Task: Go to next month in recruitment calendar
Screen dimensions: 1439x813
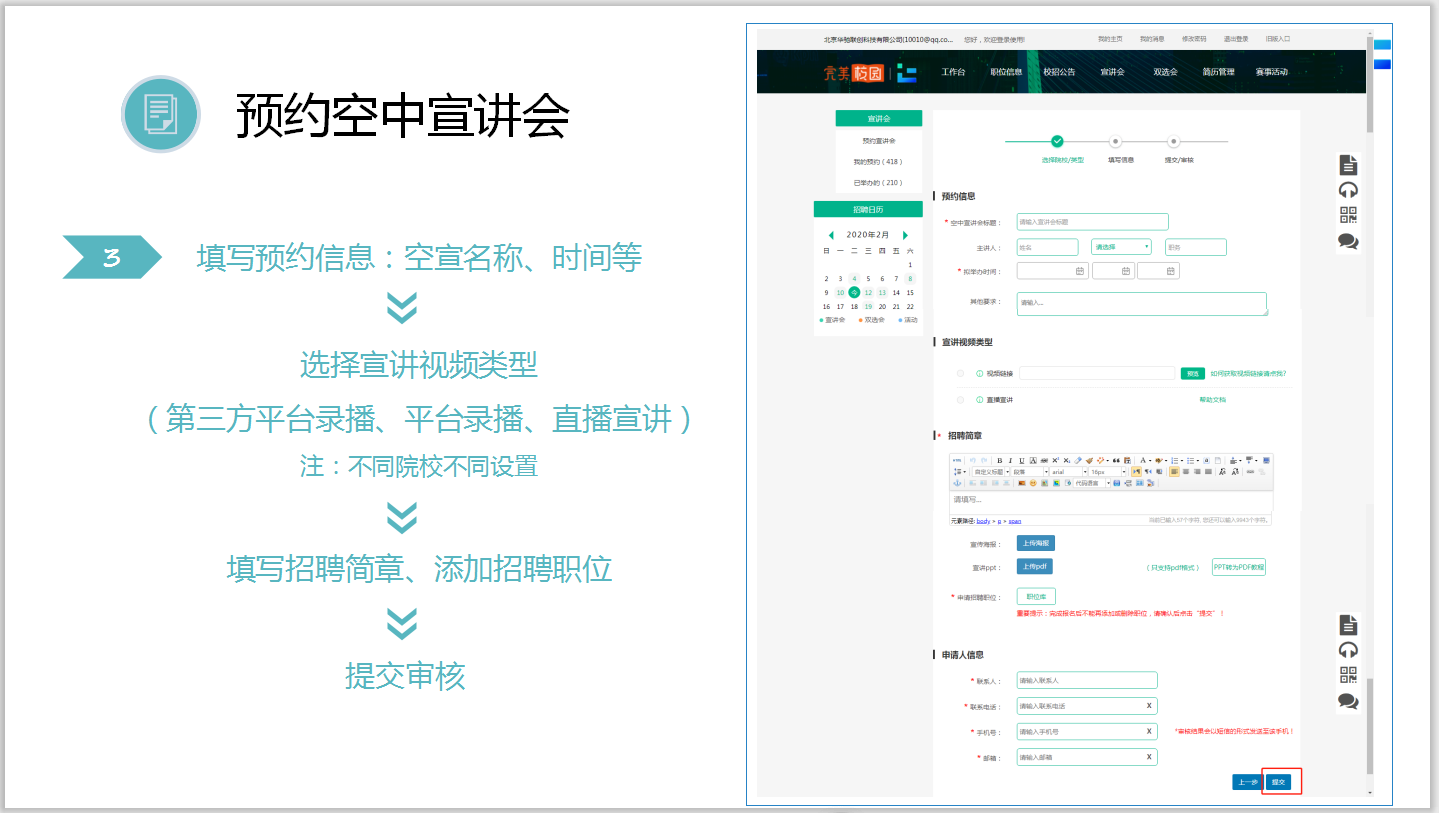Action: click(906, 235)
